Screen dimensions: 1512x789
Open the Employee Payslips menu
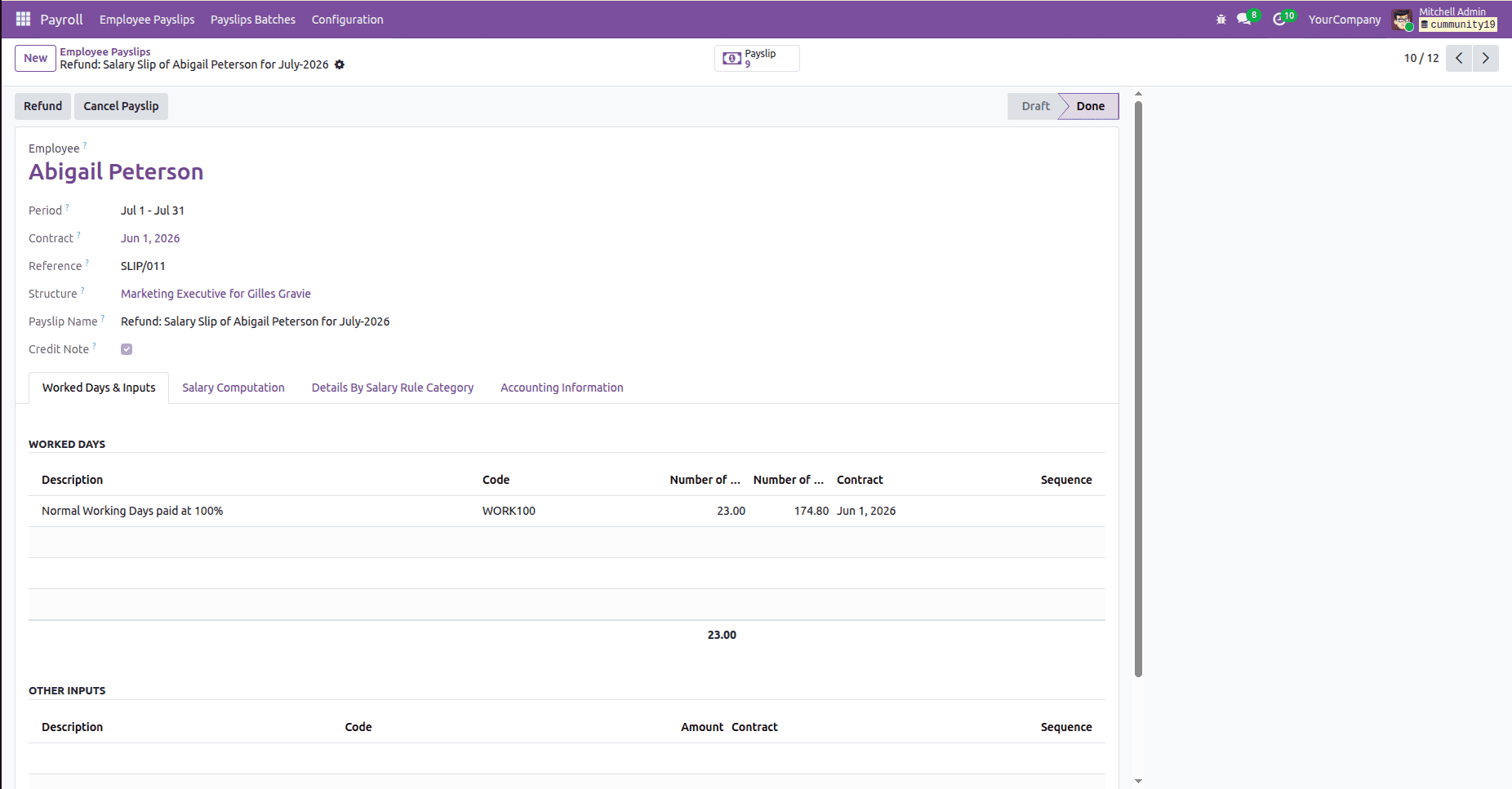click(x=147, y=20)
